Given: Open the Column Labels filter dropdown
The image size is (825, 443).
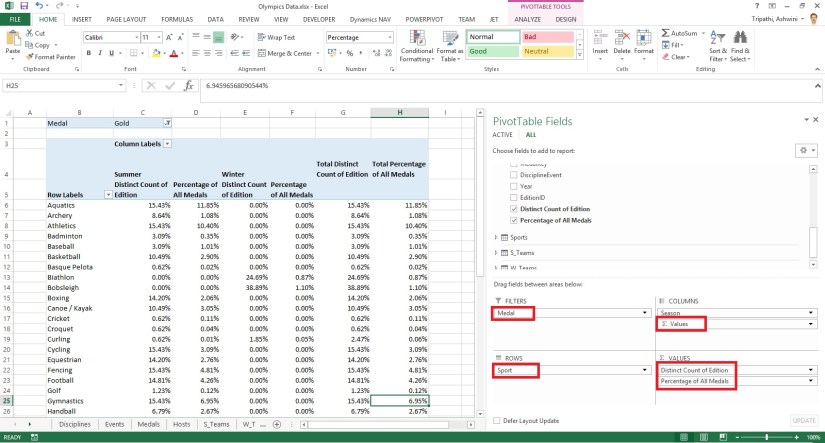Looking at the screenshot, I should click(x=167, y=144).
